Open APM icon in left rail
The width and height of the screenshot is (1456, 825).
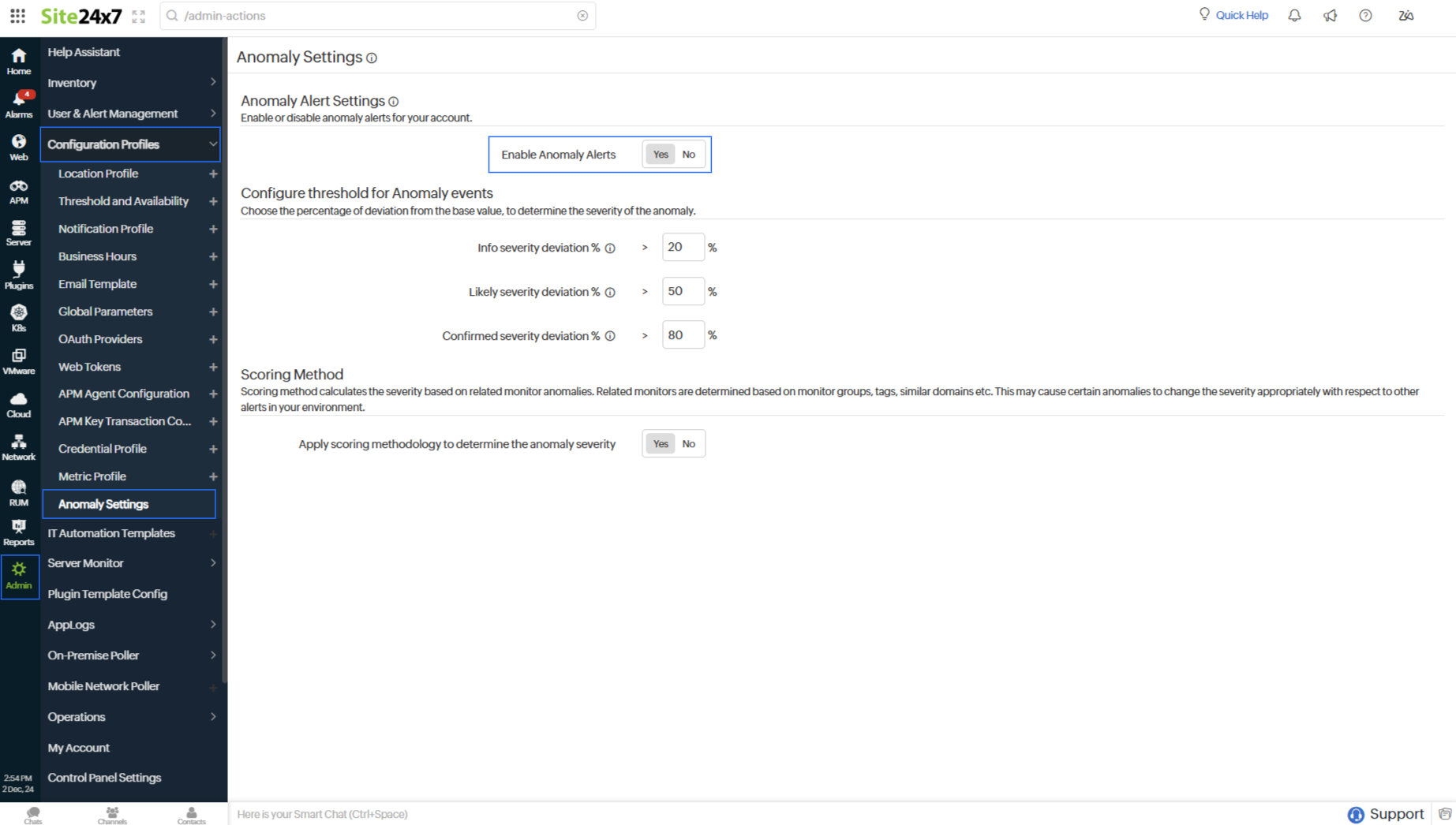19,192
